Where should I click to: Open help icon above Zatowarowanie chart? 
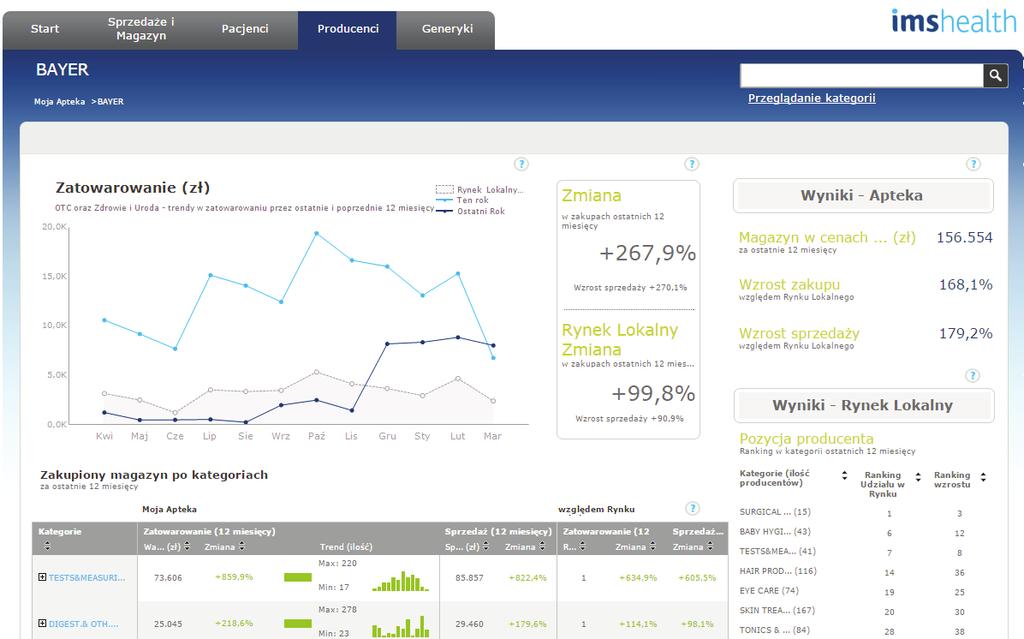point(521,164)
